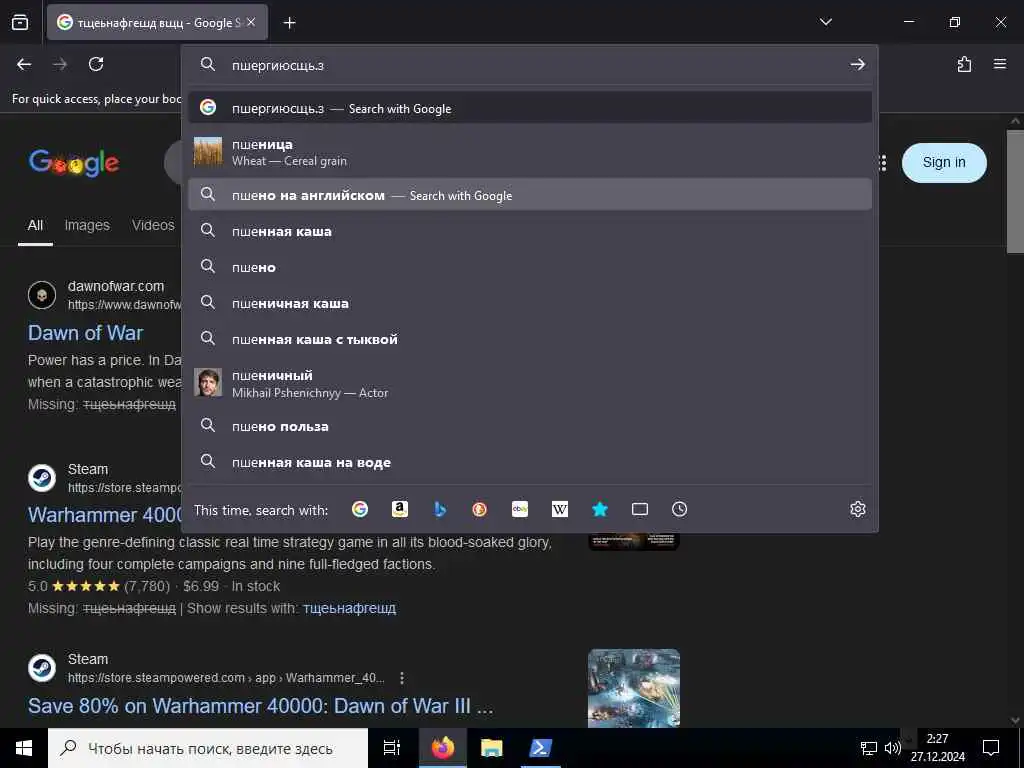The image size is (1024, 768).
Task: Expand the list all tabs chevron
Action: 825,22
